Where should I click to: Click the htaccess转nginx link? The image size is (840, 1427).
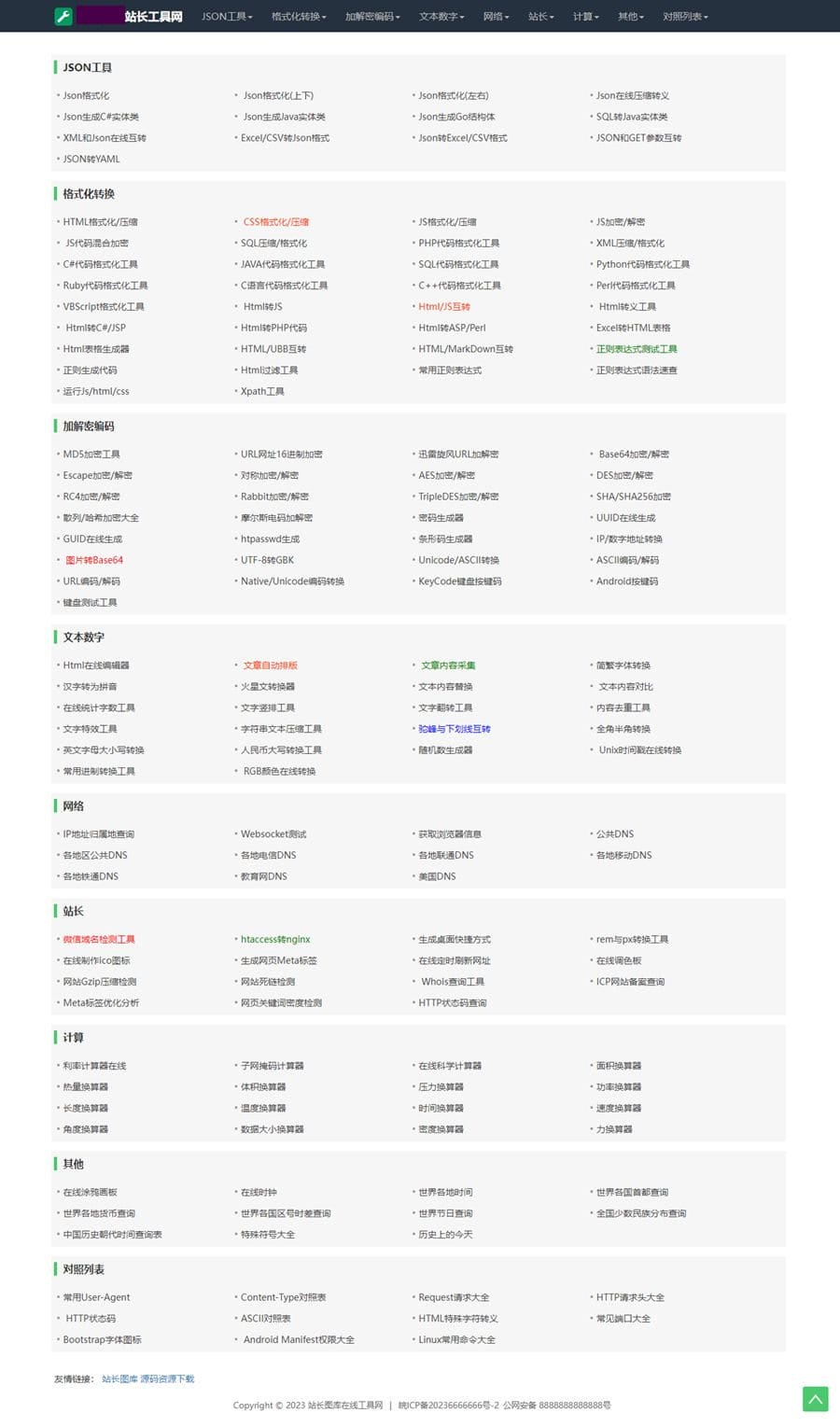[275, 940]
